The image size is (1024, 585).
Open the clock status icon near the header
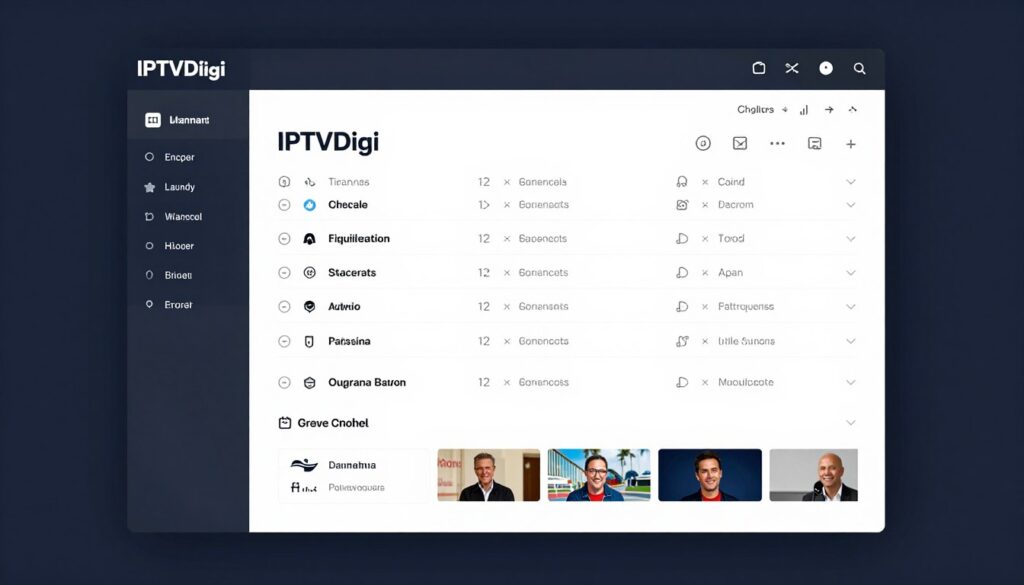(x=703, y=143)
